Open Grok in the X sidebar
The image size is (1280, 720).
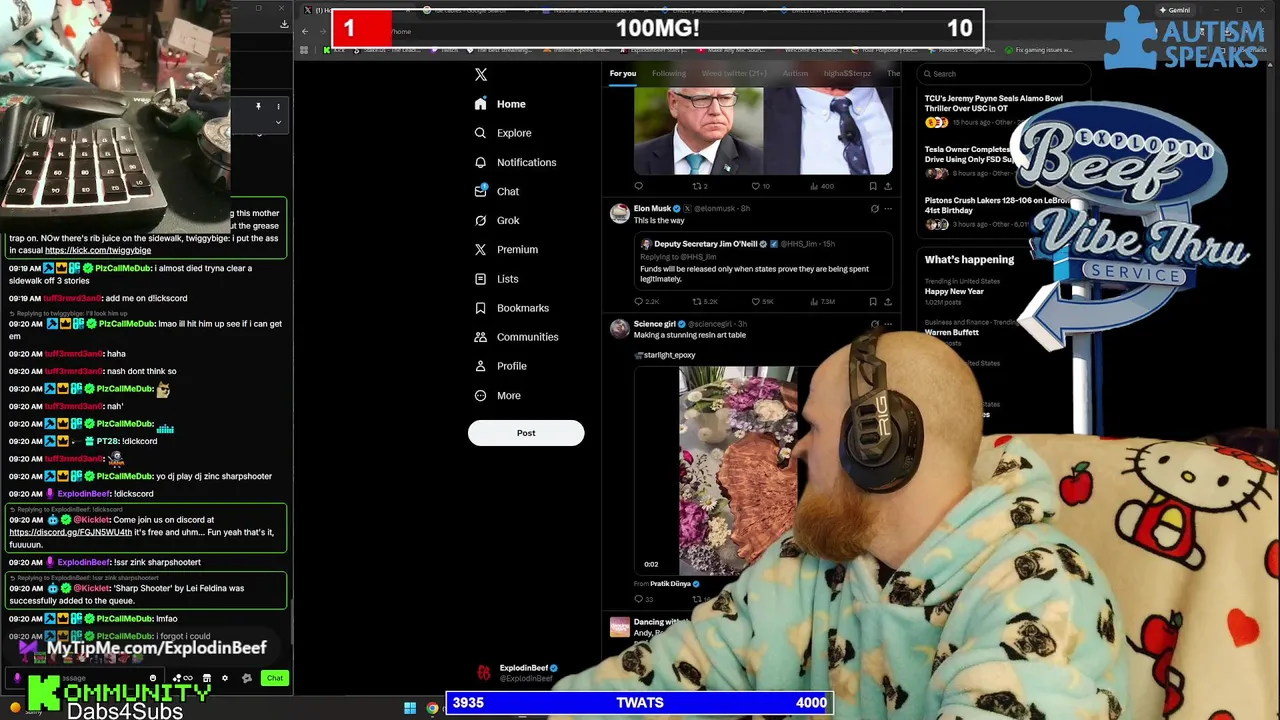point(497,220)
